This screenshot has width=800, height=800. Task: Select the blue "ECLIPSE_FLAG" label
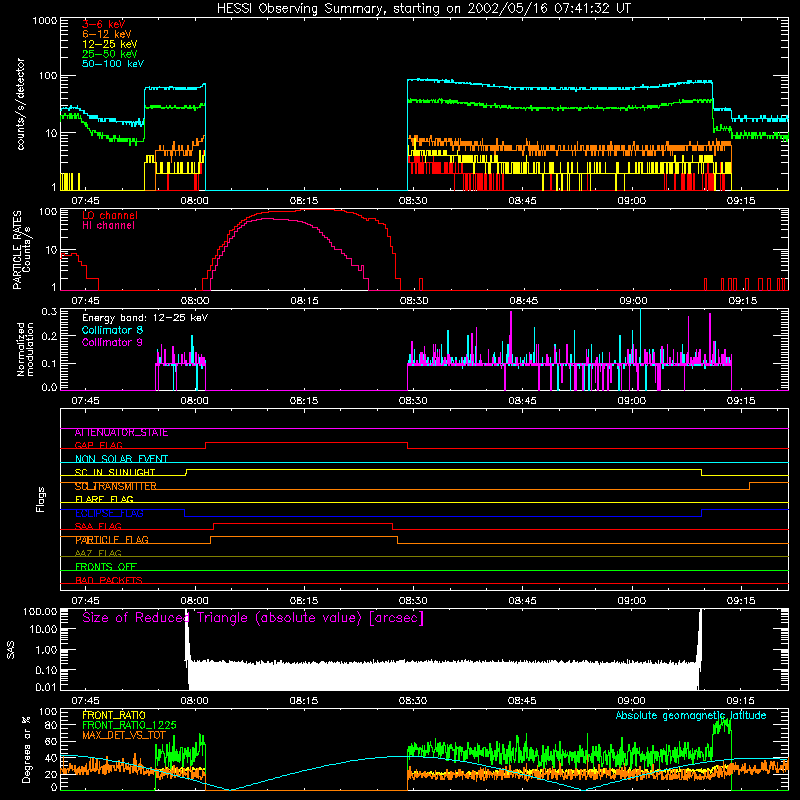click(x=109, y=513)
